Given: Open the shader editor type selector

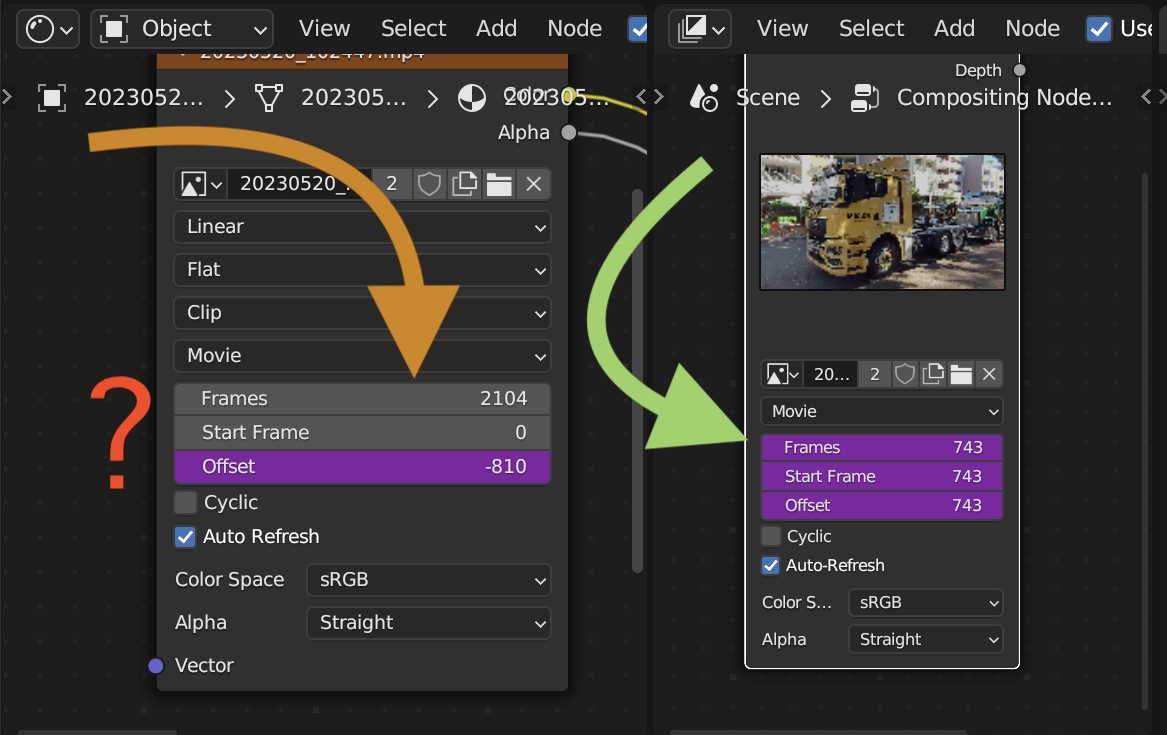Looking at the screenshot, I should click(x=48, y=29).
